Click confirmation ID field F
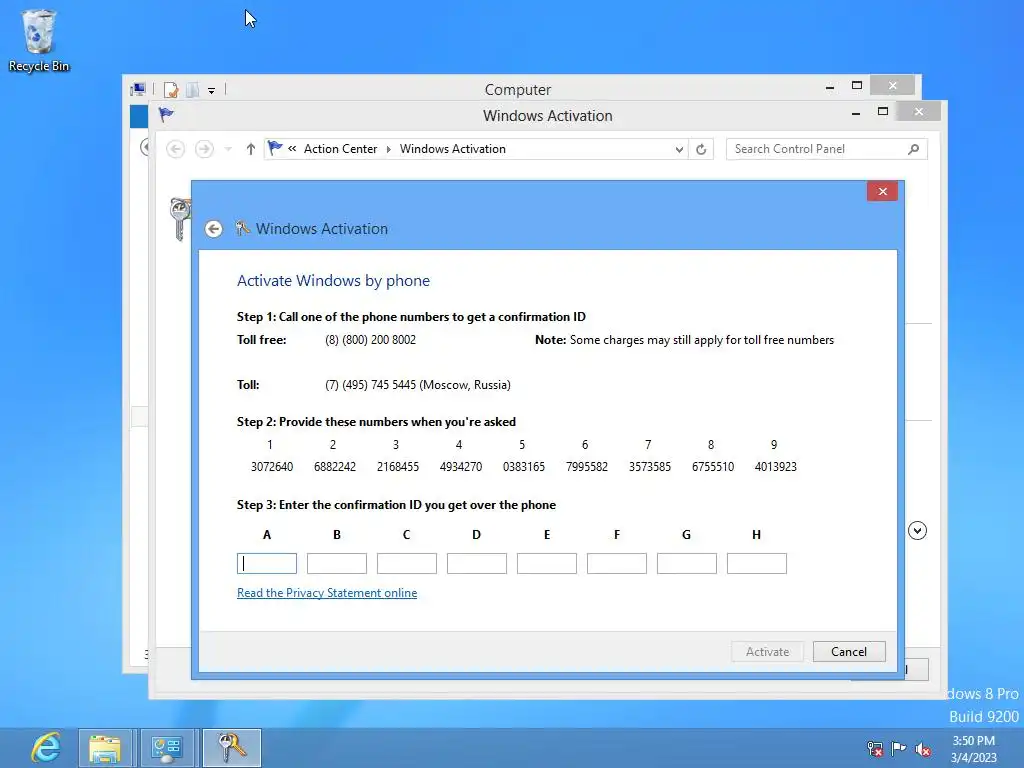Viewport: 1024px width, 768px height. [x=616, y=564]
